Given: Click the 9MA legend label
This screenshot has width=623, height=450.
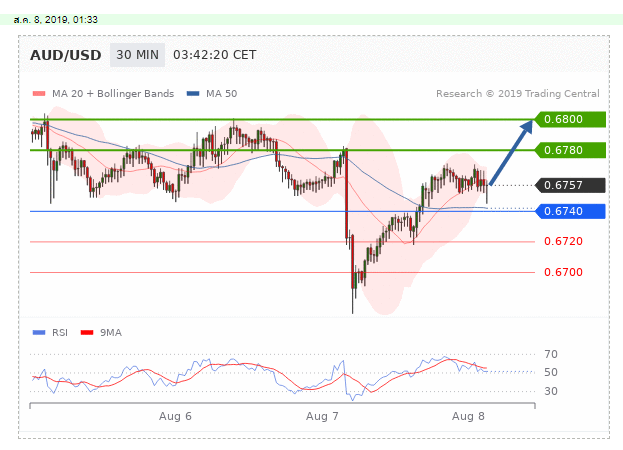Looking at the screenshot, I should [110, 332].
